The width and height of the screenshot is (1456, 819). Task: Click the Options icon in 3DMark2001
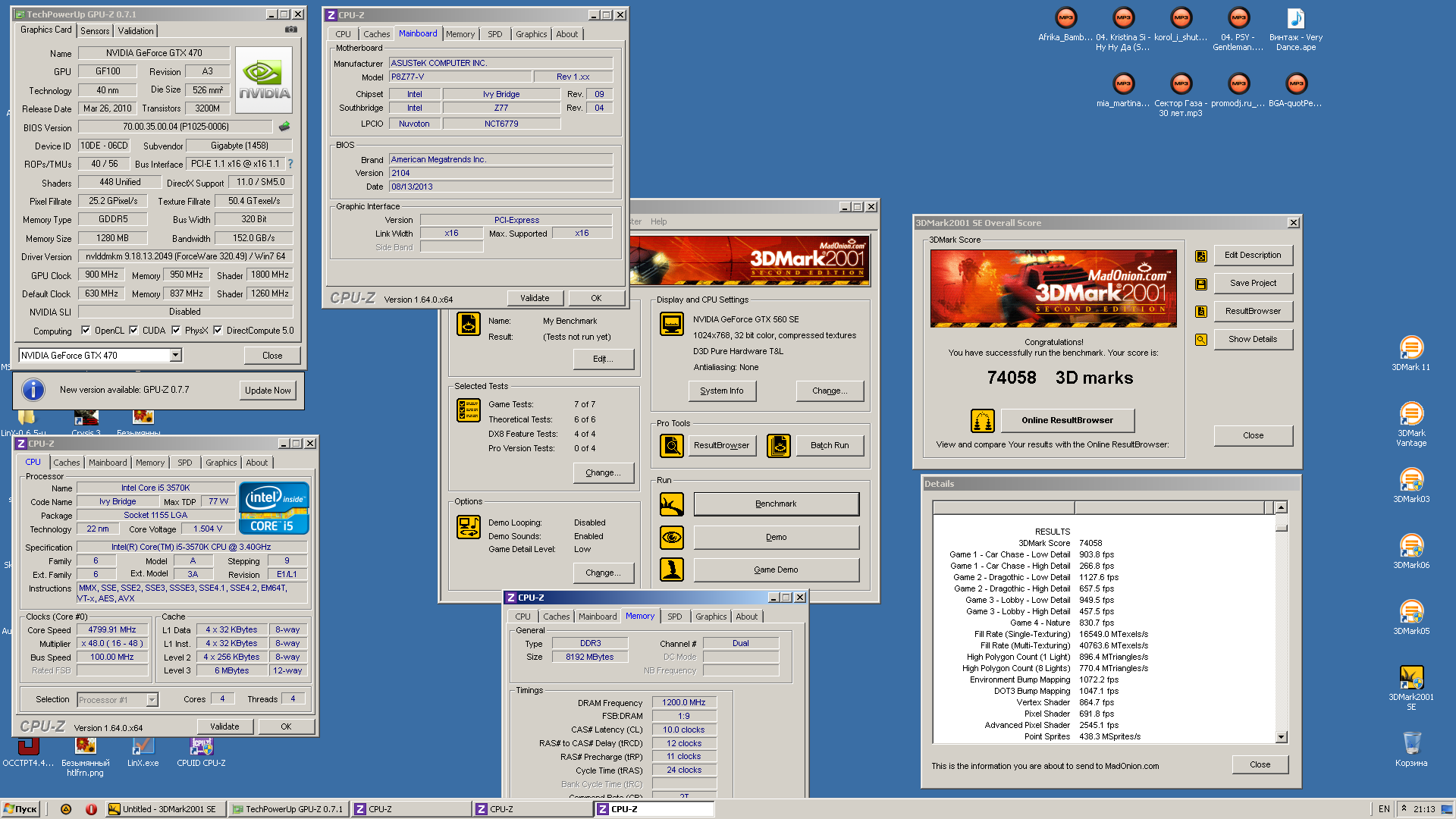tap(468, 526)
